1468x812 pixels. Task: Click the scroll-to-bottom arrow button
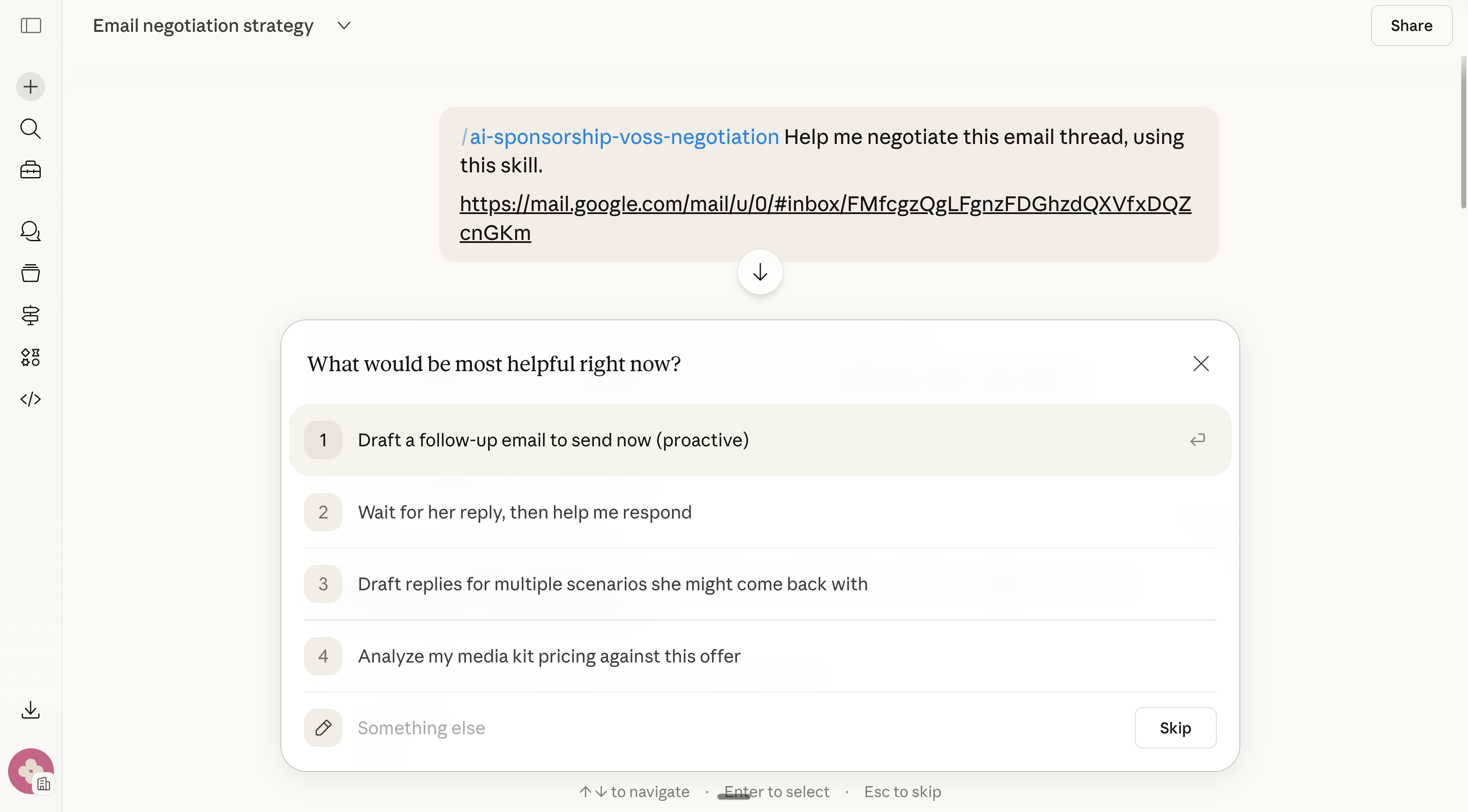[x=759, y=272]
